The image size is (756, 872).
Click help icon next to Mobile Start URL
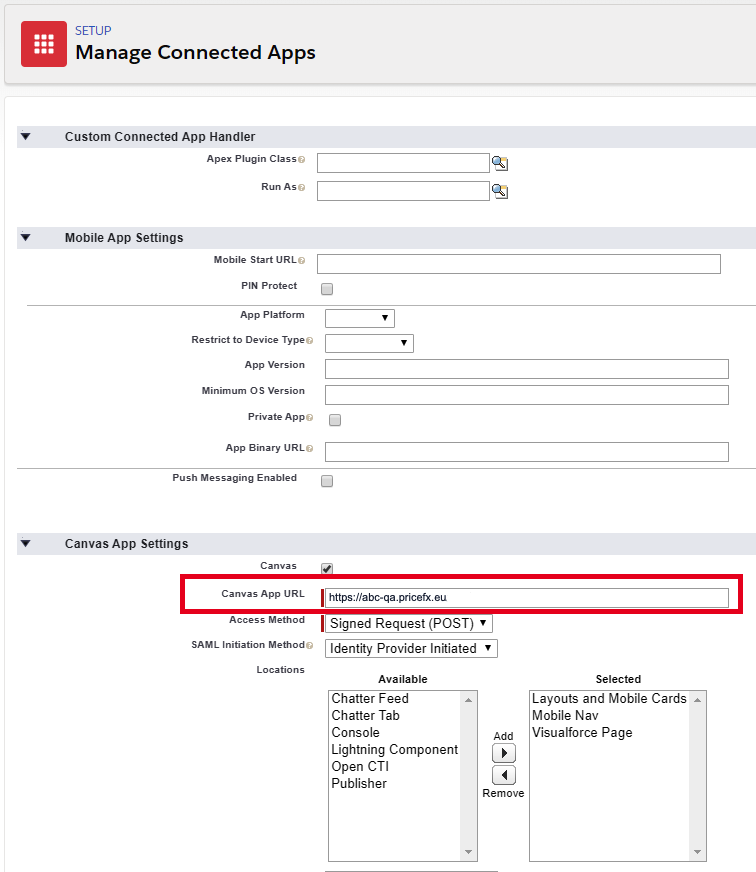(x=301, y=261)
